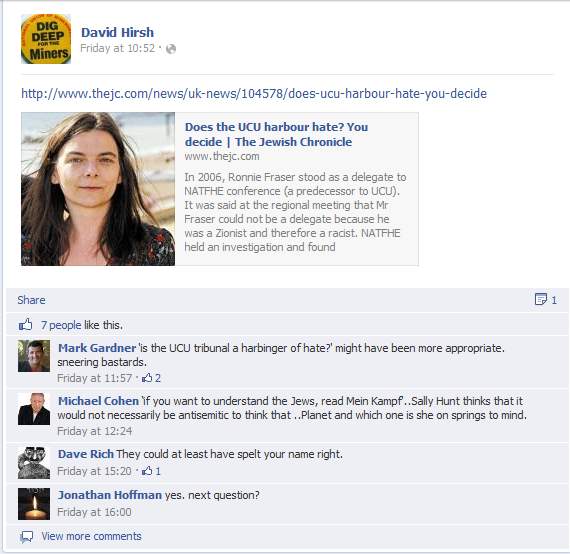Click David Hirsh's Dig Deep Miners avatar
Screen dimensions: 570x554
click(x=46, y=39)
